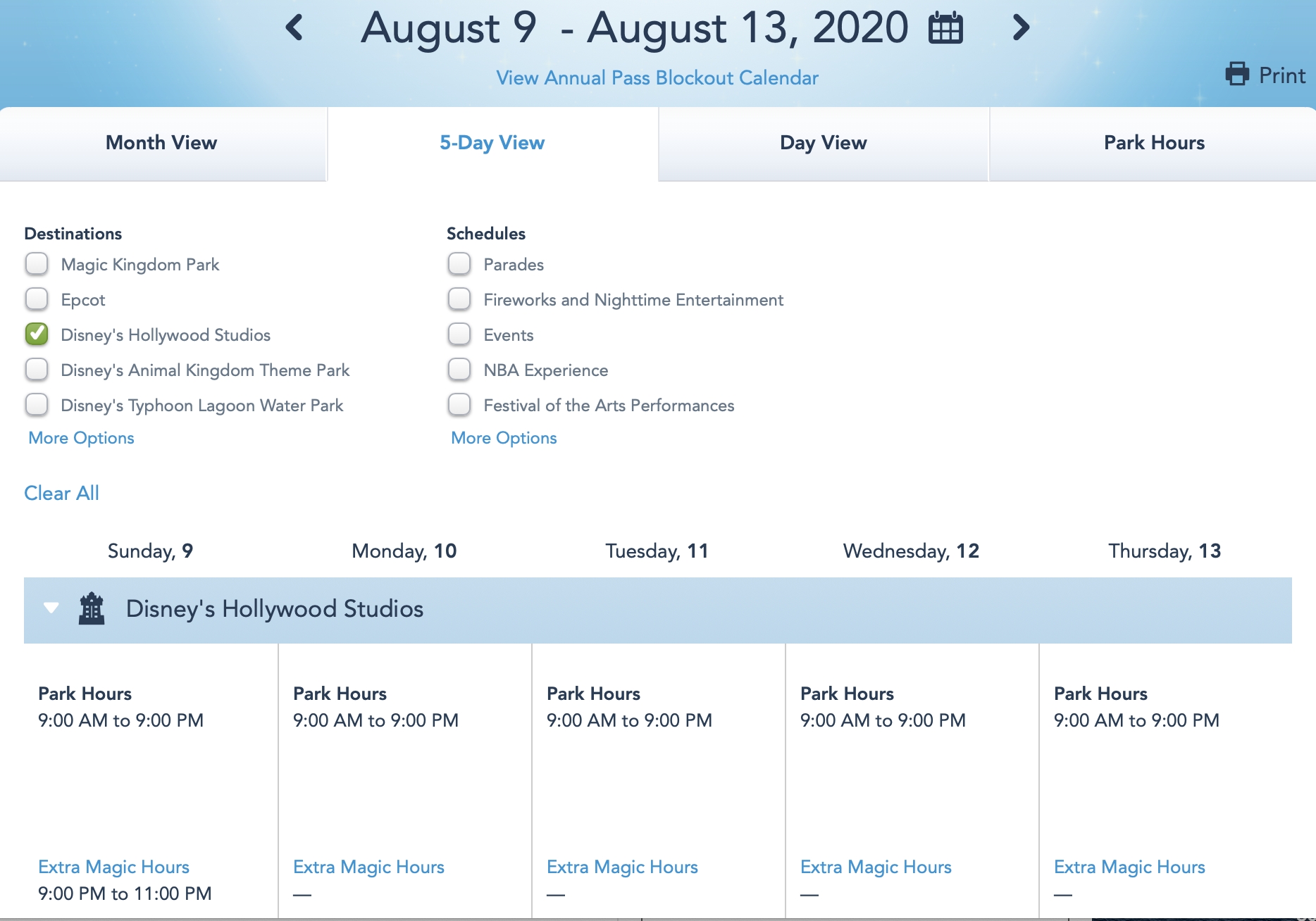Click the Wednesday, 12 column header
The image size is (1316, 921).
tap(911, 551)
